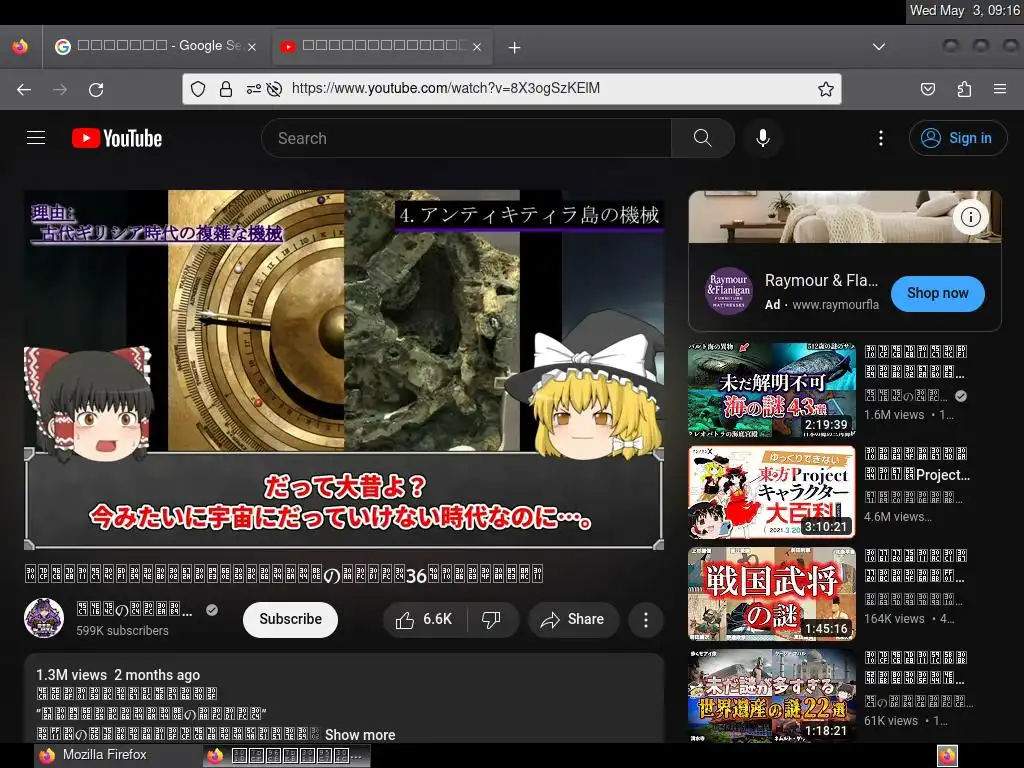The image size is (1024, 768).
Task: Open the clock showing Wed May 3, 09:16
Action: pyautogui.click(x=965, y=10)
